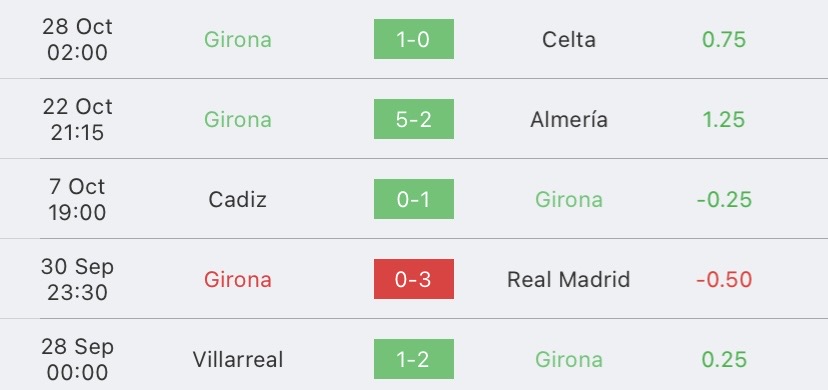Click Girona in the Villarreal match row

[569, 360]
